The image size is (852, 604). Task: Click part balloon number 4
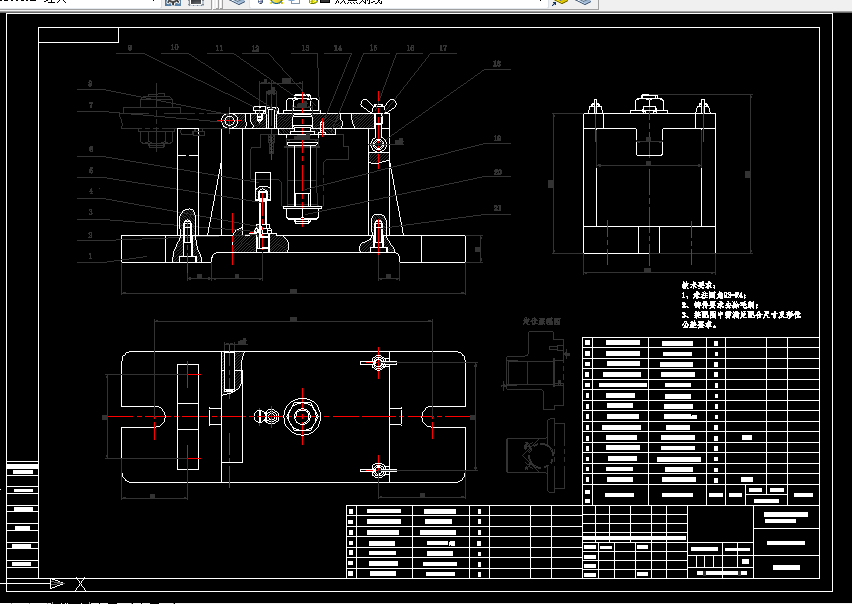pos(91,191)
